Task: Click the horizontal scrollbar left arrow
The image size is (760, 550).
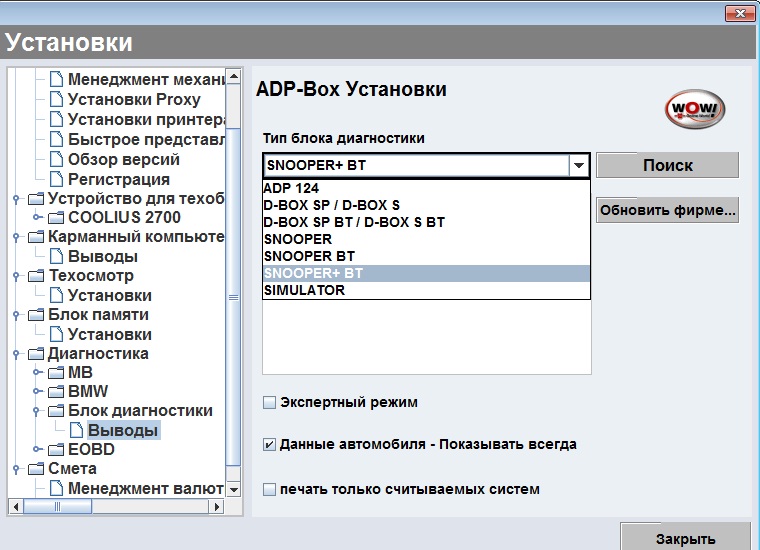Action: pos(16,507)
